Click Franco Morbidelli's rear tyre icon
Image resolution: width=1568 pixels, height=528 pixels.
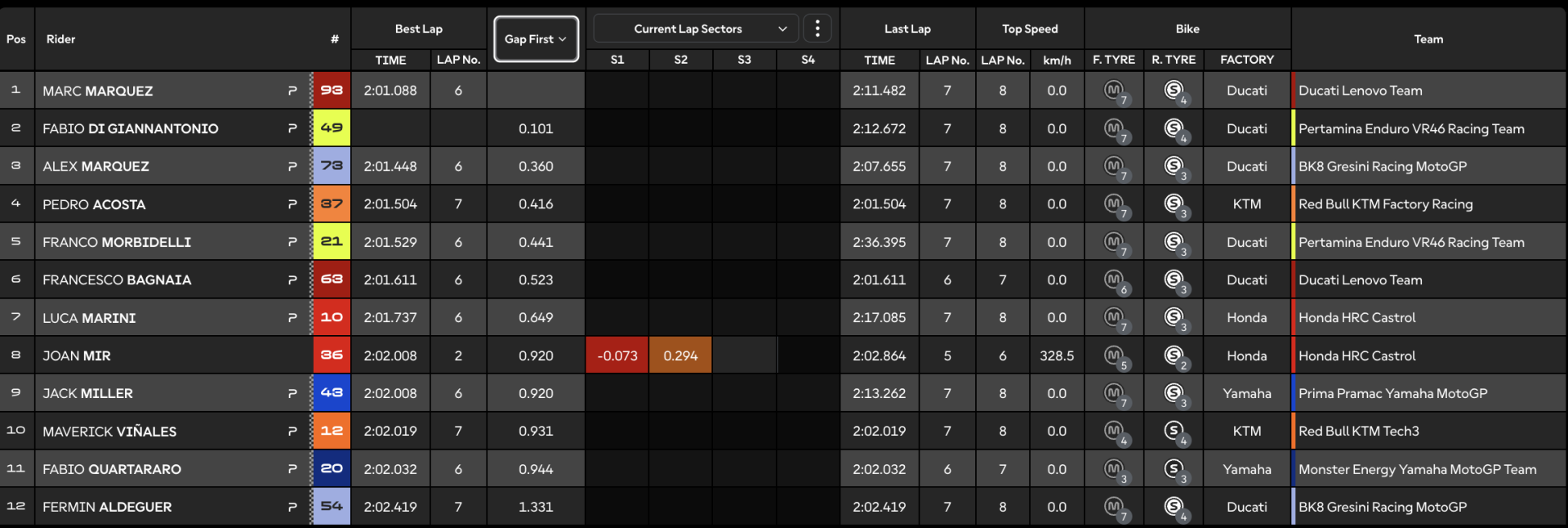[x=1175, y=243]
